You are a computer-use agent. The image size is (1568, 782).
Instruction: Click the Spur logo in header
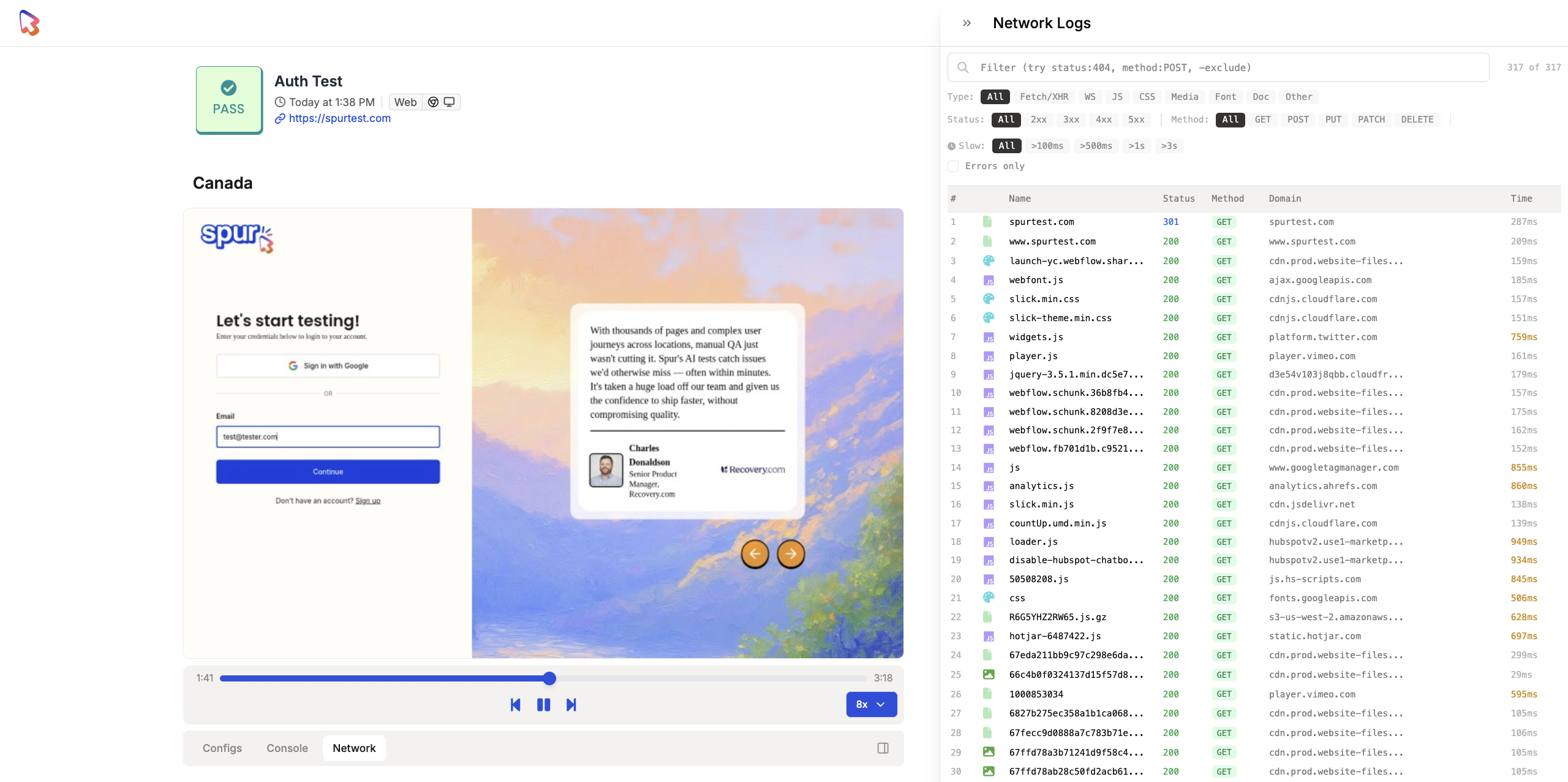(x=29, y=23)
